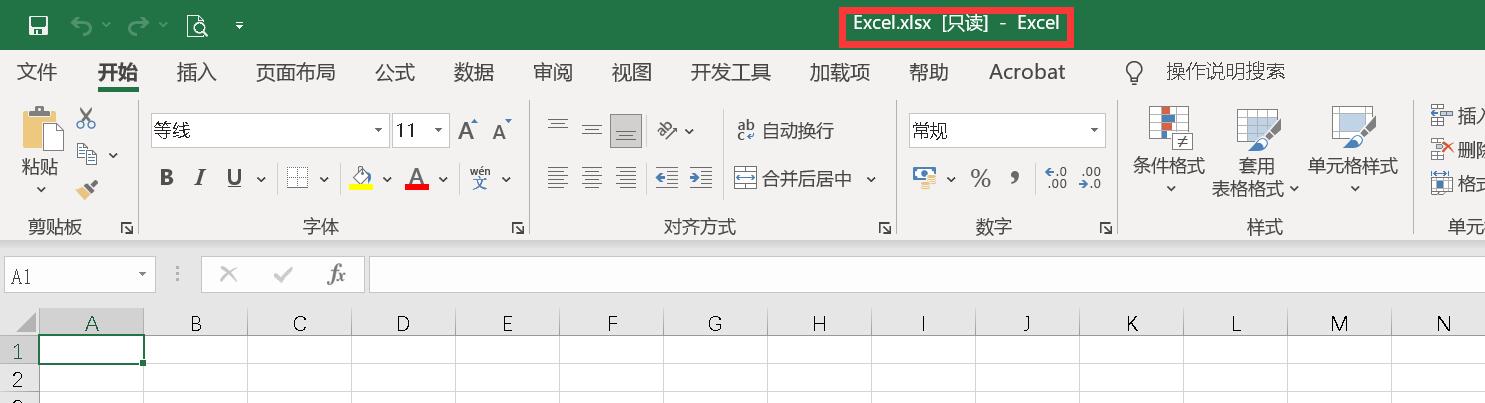1485x403 pixels.
Task: Toggle Underline formatting
Action: 234,178
